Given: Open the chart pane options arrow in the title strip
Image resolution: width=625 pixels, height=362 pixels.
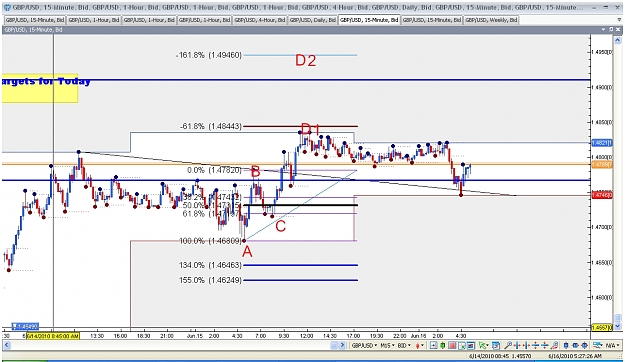Looking at the screenshot, I should (x=603, y=30).
